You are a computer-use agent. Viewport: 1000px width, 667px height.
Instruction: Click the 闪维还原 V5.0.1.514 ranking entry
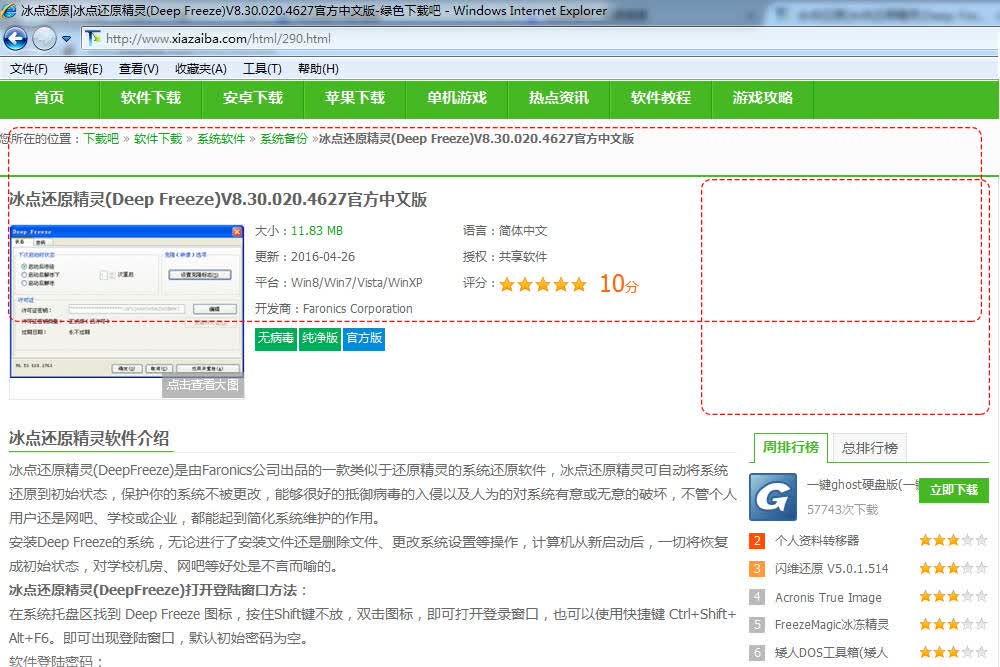(x=831, y=568)
